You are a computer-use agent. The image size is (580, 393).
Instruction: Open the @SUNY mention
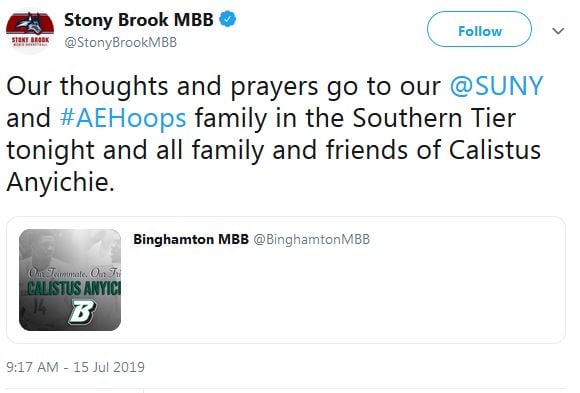click(496, 86)
